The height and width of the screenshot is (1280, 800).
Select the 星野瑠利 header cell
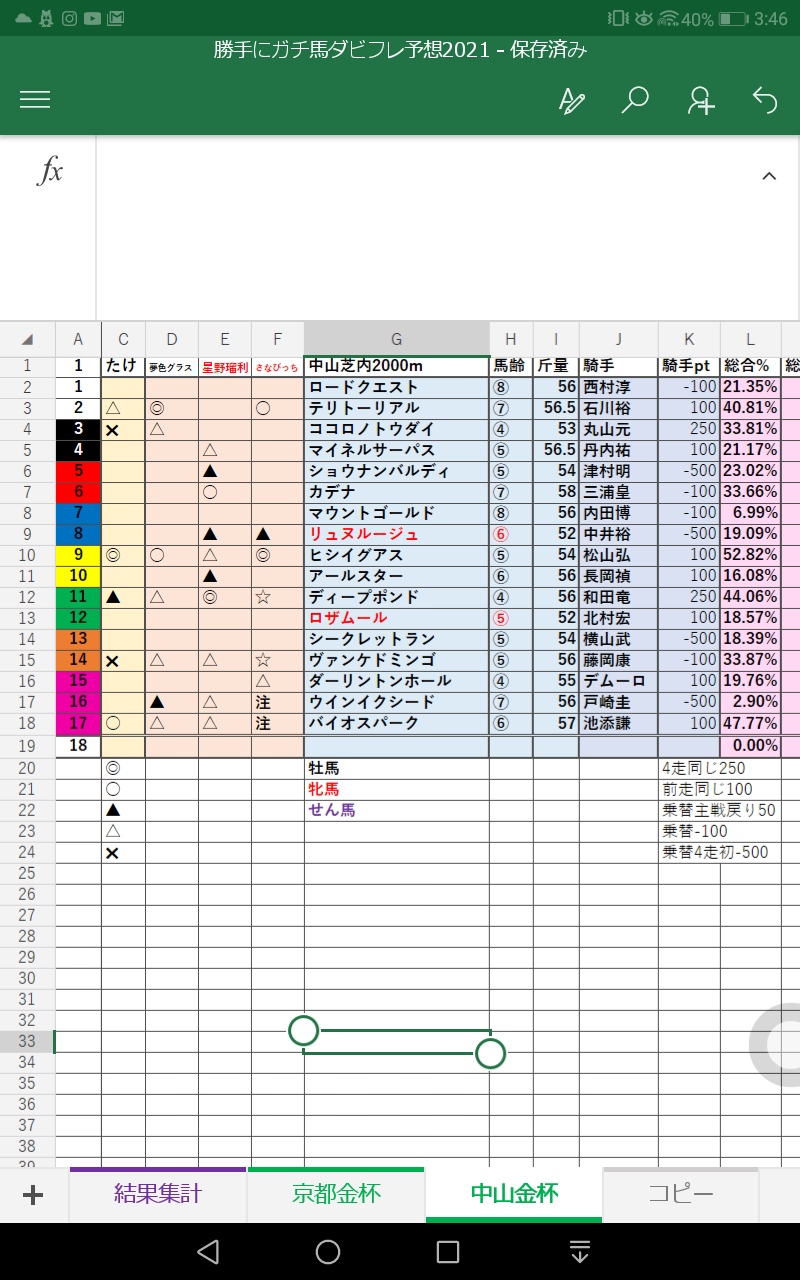(224, 366)
